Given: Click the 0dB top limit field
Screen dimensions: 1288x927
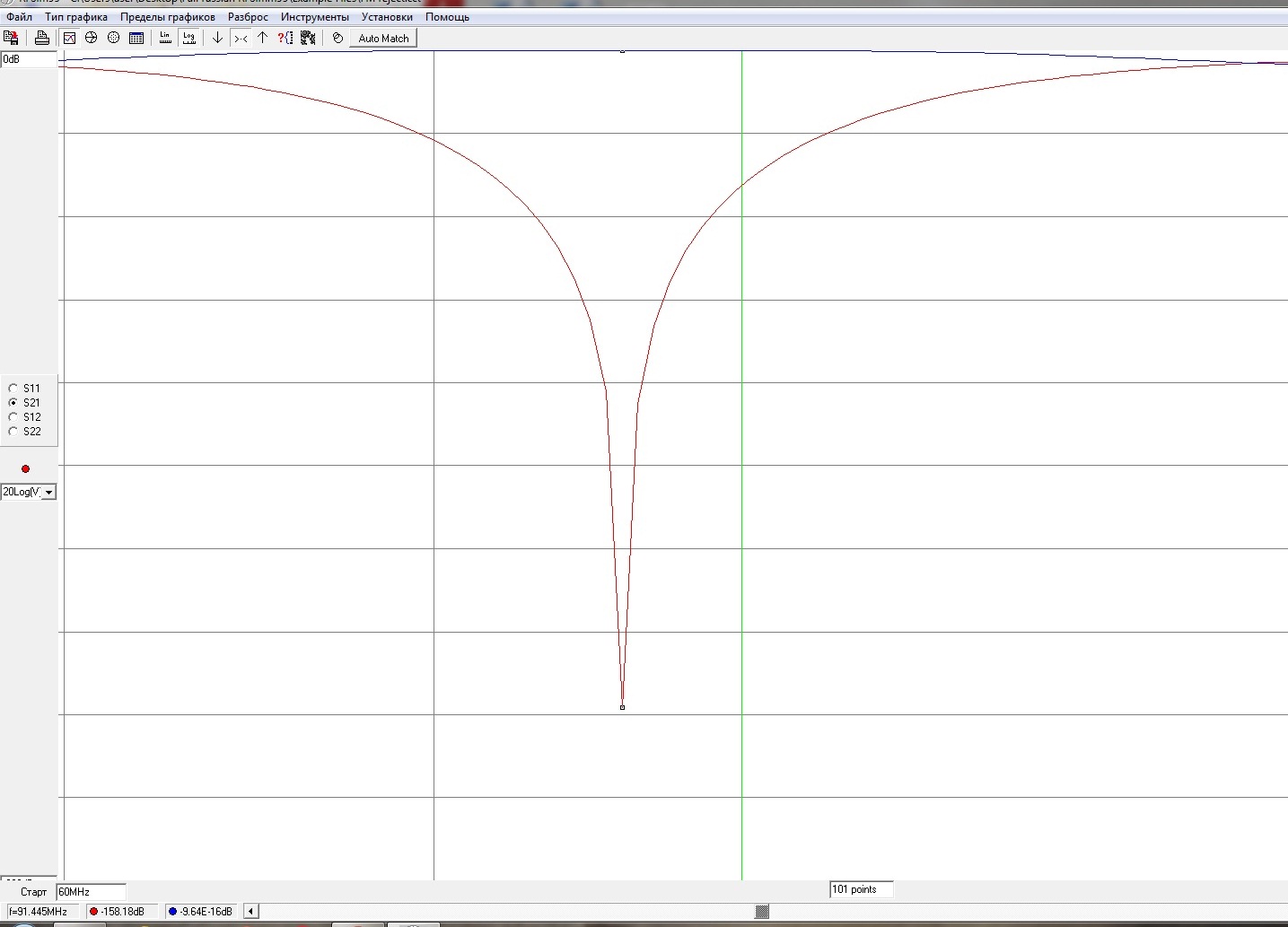Looking at the screenshot, I should coord(29,59).
